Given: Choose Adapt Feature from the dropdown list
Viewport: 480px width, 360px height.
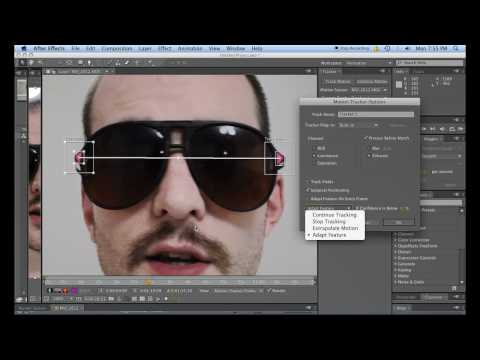Looking at the screenshot, I should [335, 235].
